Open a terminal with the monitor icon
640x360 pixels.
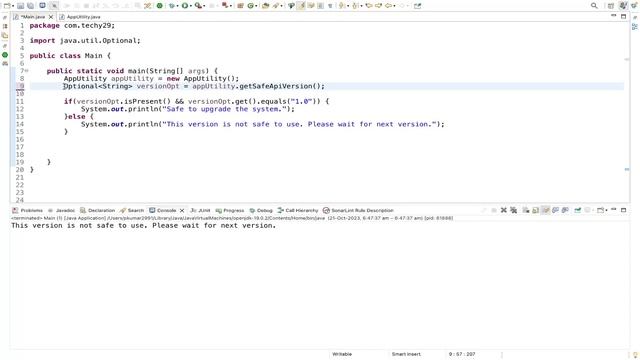click(x=42, y=6)
